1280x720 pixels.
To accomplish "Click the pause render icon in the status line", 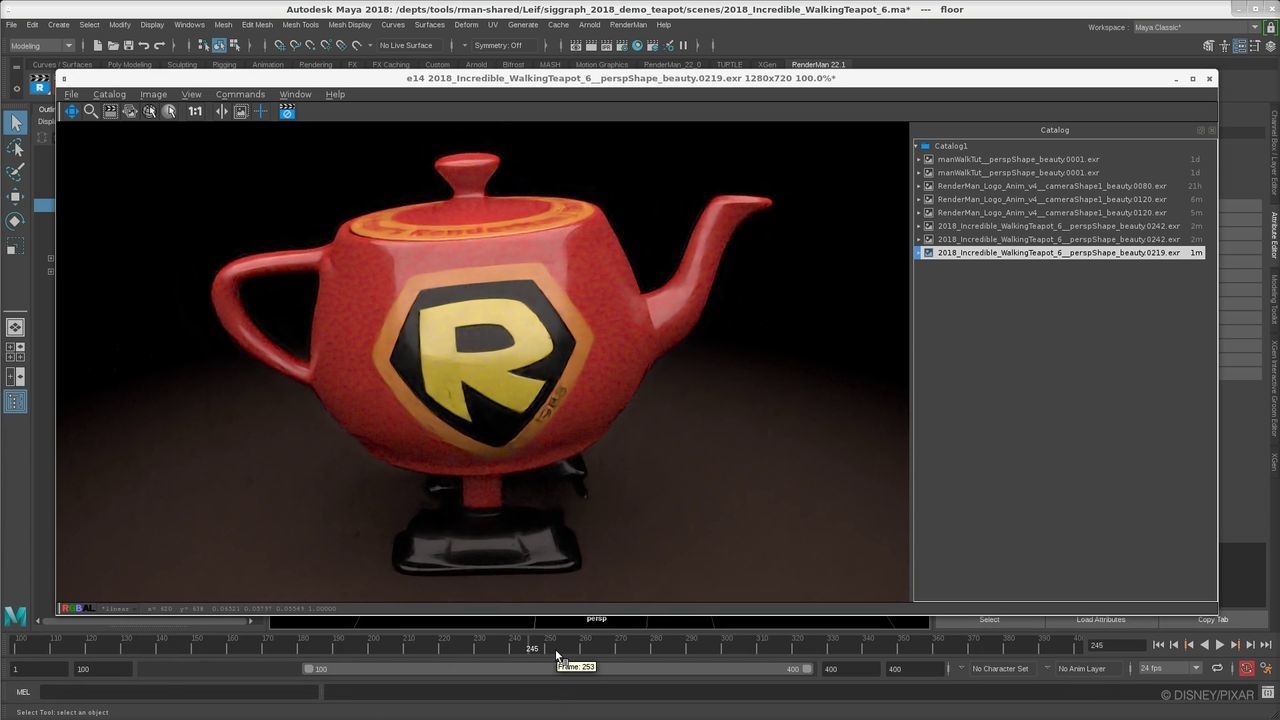I will 683,45.
